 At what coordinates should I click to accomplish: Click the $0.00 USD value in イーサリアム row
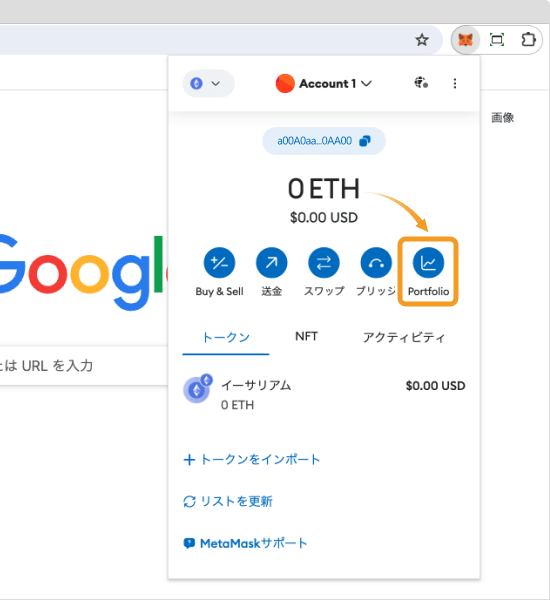pyautogui.click(x=436, y=386)
